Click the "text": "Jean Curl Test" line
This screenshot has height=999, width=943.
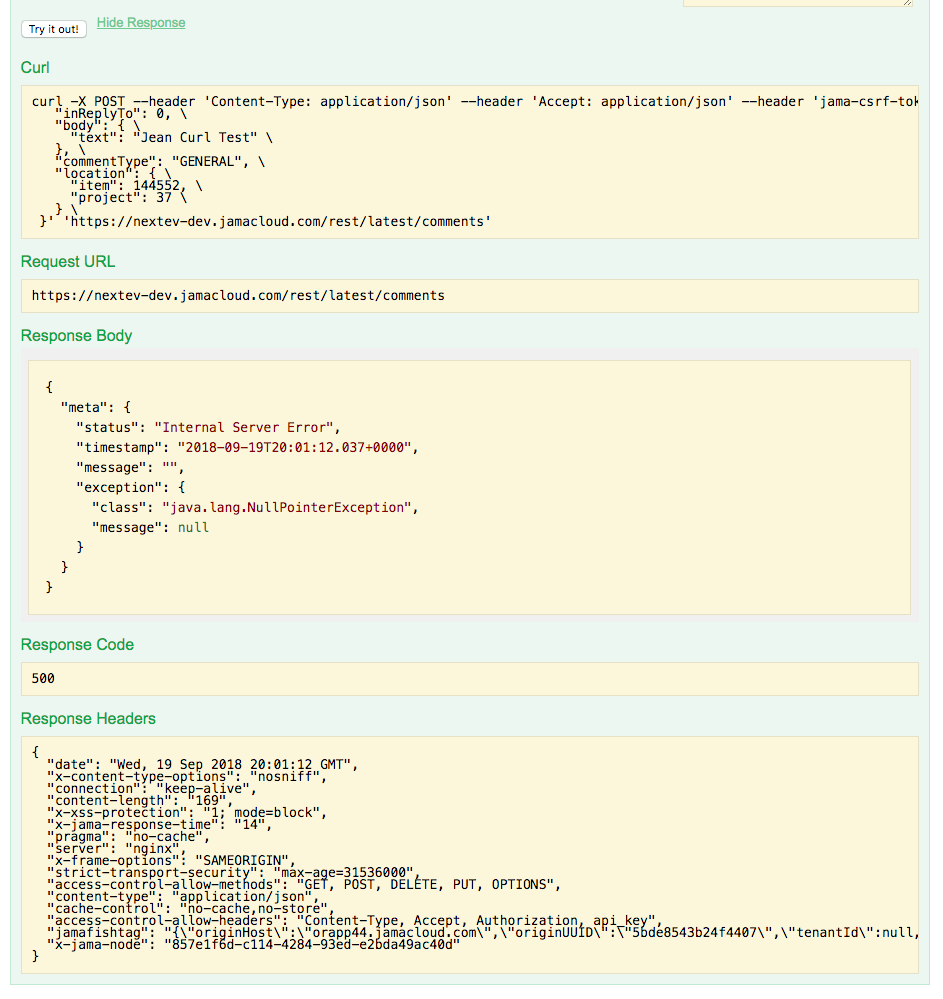pos(171,138)
